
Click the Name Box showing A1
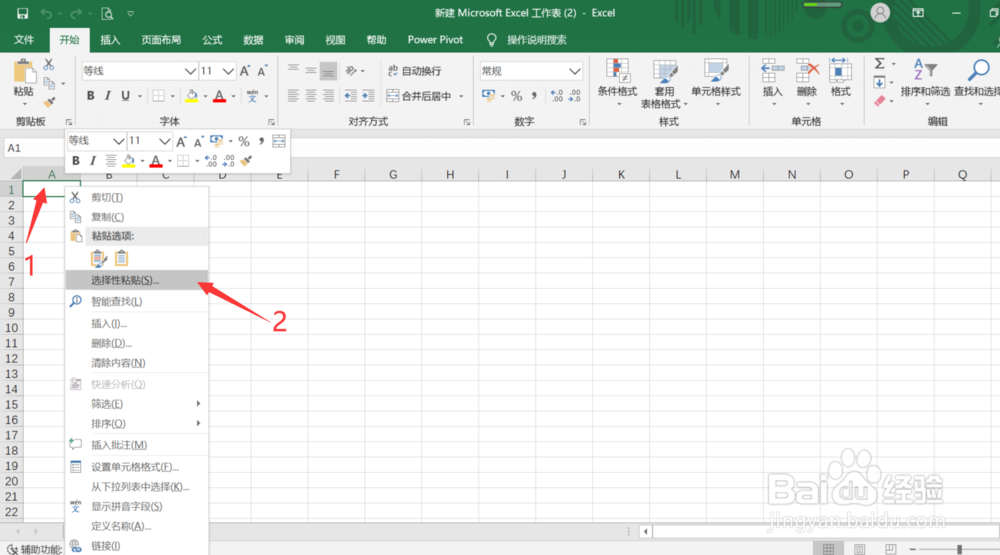click(x=34, y=148)
